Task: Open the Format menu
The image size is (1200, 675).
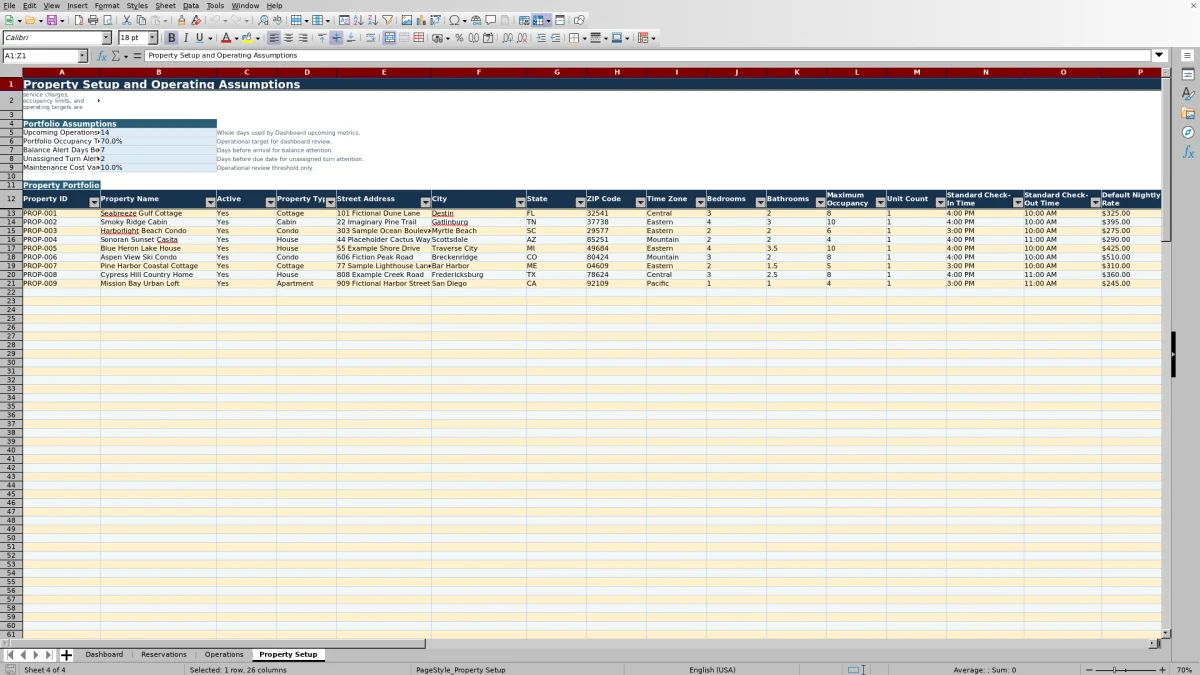Action: (107, 6)
